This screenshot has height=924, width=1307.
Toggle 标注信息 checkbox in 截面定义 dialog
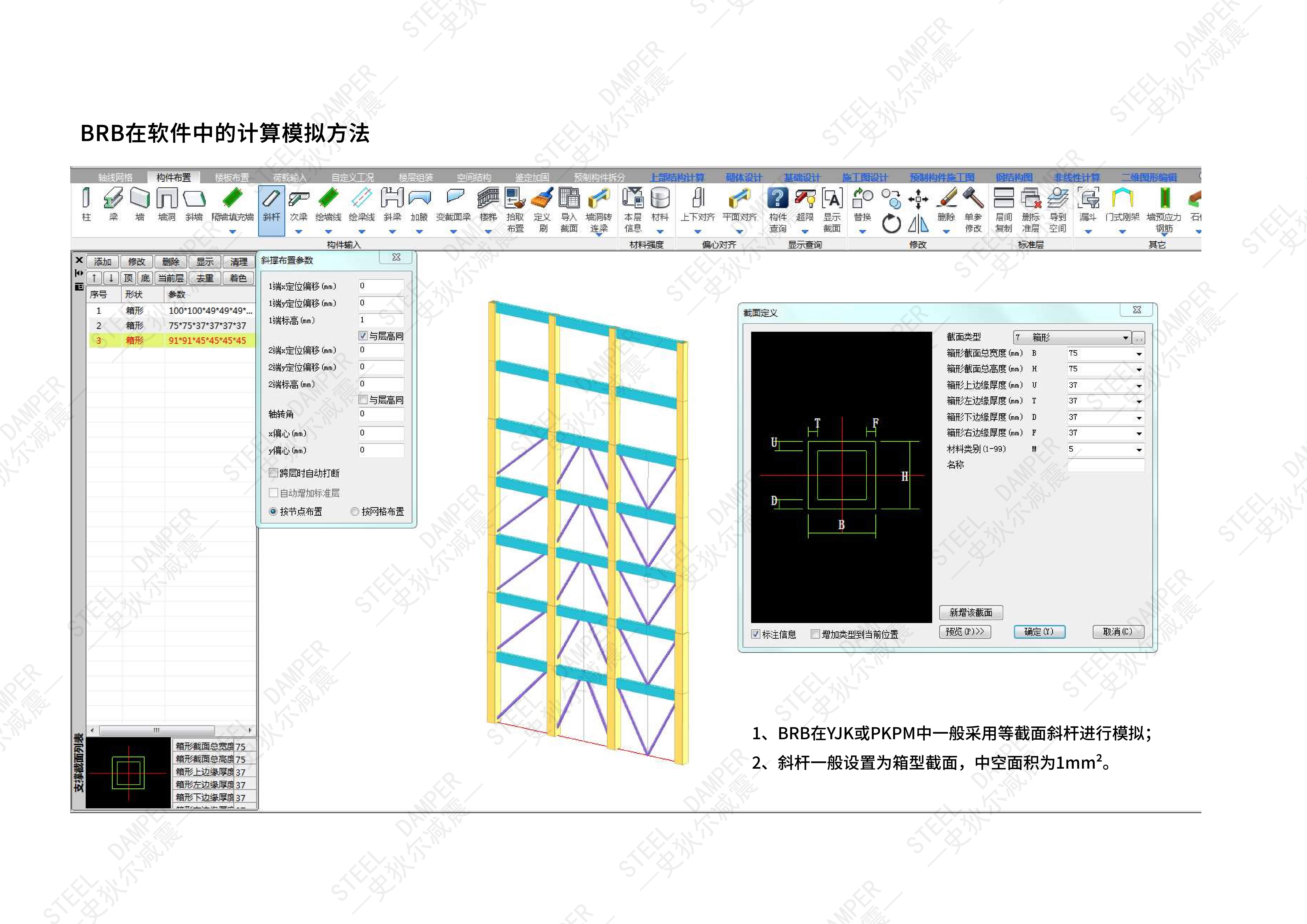756,634
